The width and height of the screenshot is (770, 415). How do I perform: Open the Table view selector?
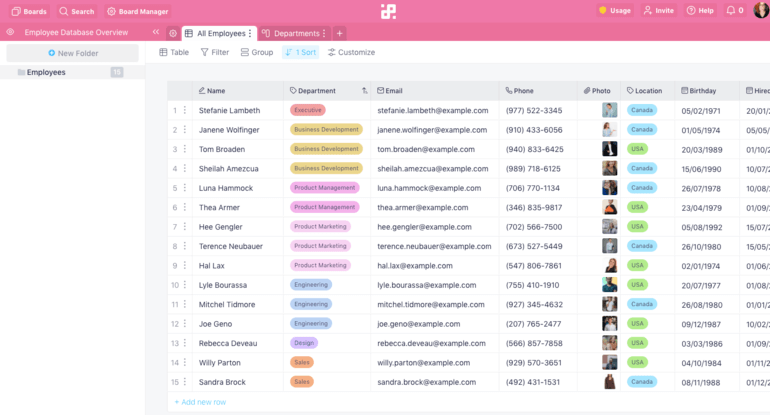pos(174,52)
